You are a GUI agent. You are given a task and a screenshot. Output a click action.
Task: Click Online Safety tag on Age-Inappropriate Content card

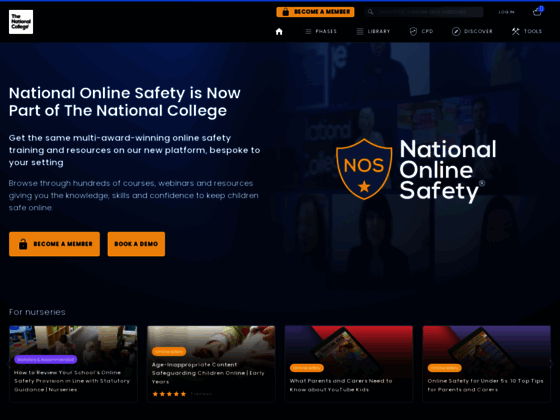tap(169, 352)
